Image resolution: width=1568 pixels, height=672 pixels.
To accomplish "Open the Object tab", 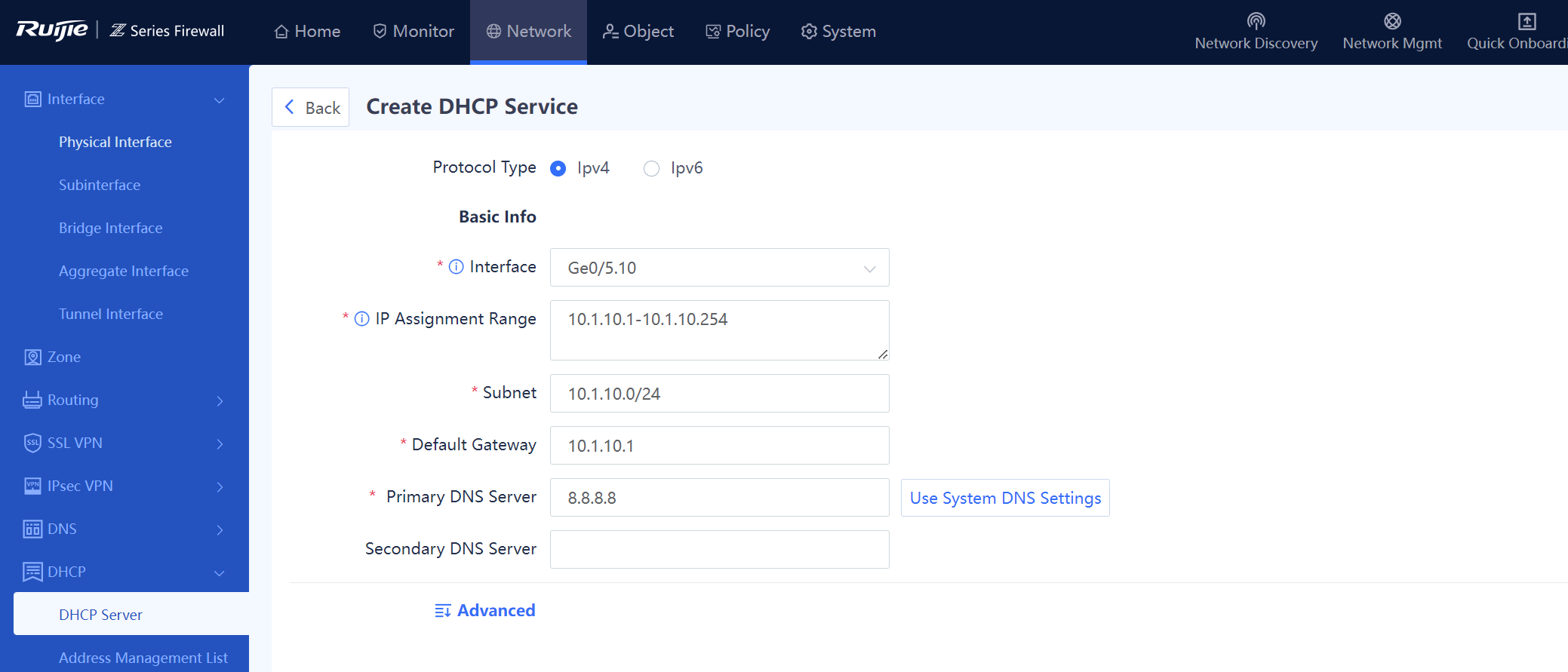I will (638, 32).
